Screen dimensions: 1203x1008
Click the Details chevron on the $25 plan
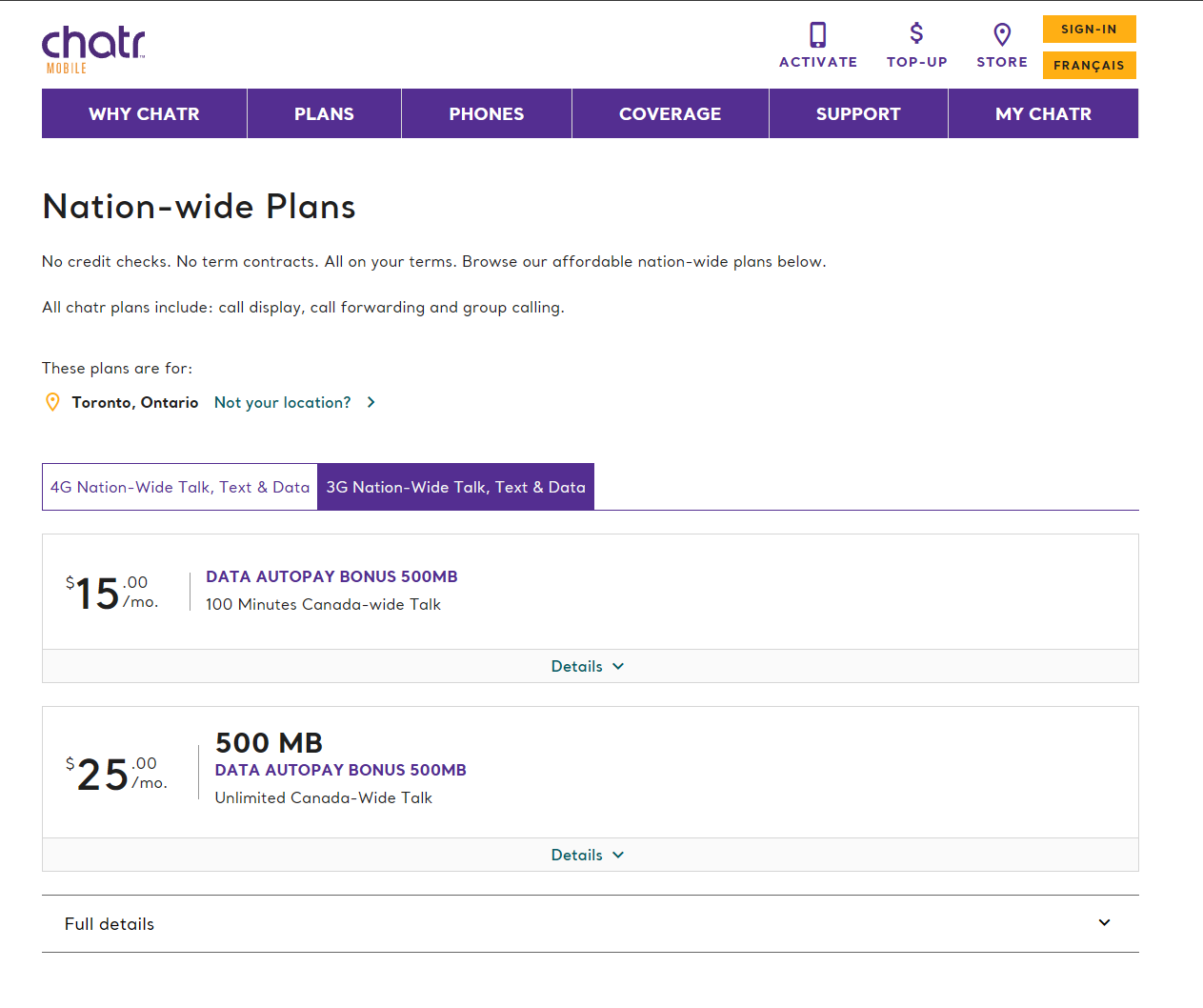click(x=618, y=856)
